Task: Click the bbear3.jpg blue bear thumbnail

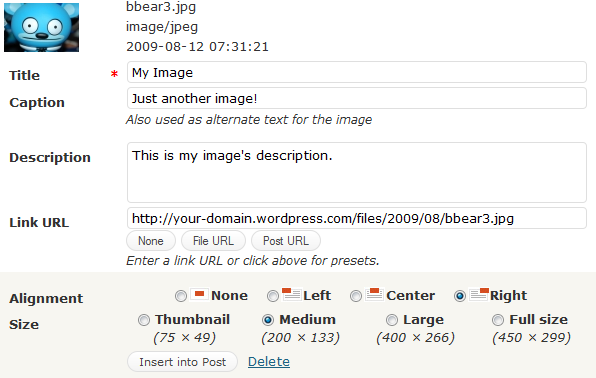Action: coord(41,27)
